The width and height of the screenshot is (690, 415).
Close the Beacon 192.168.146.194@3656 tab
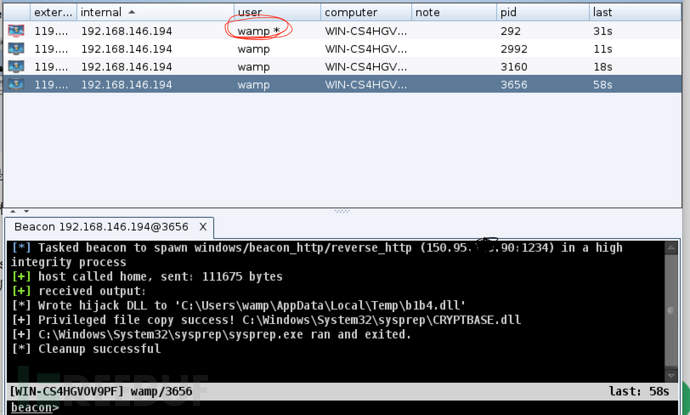click(x=203, y=227)
